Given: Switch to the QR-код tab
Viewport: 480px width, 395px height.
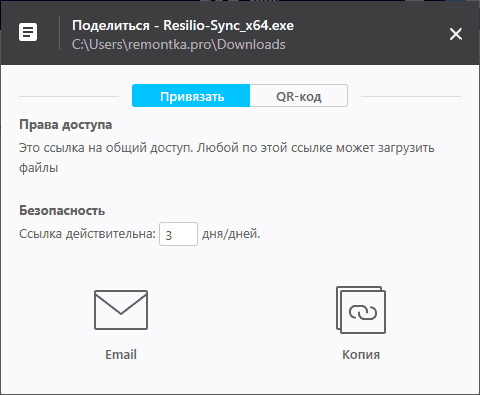Looking at the screenshot, I should click(x=299, y=96).
